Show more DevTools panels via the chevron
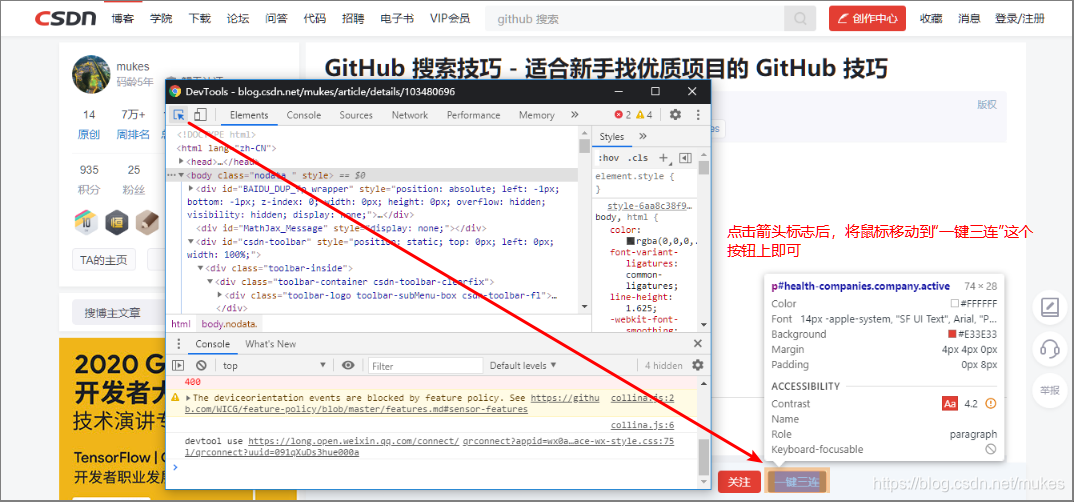 pyautogui.click(x=574, y=115)
